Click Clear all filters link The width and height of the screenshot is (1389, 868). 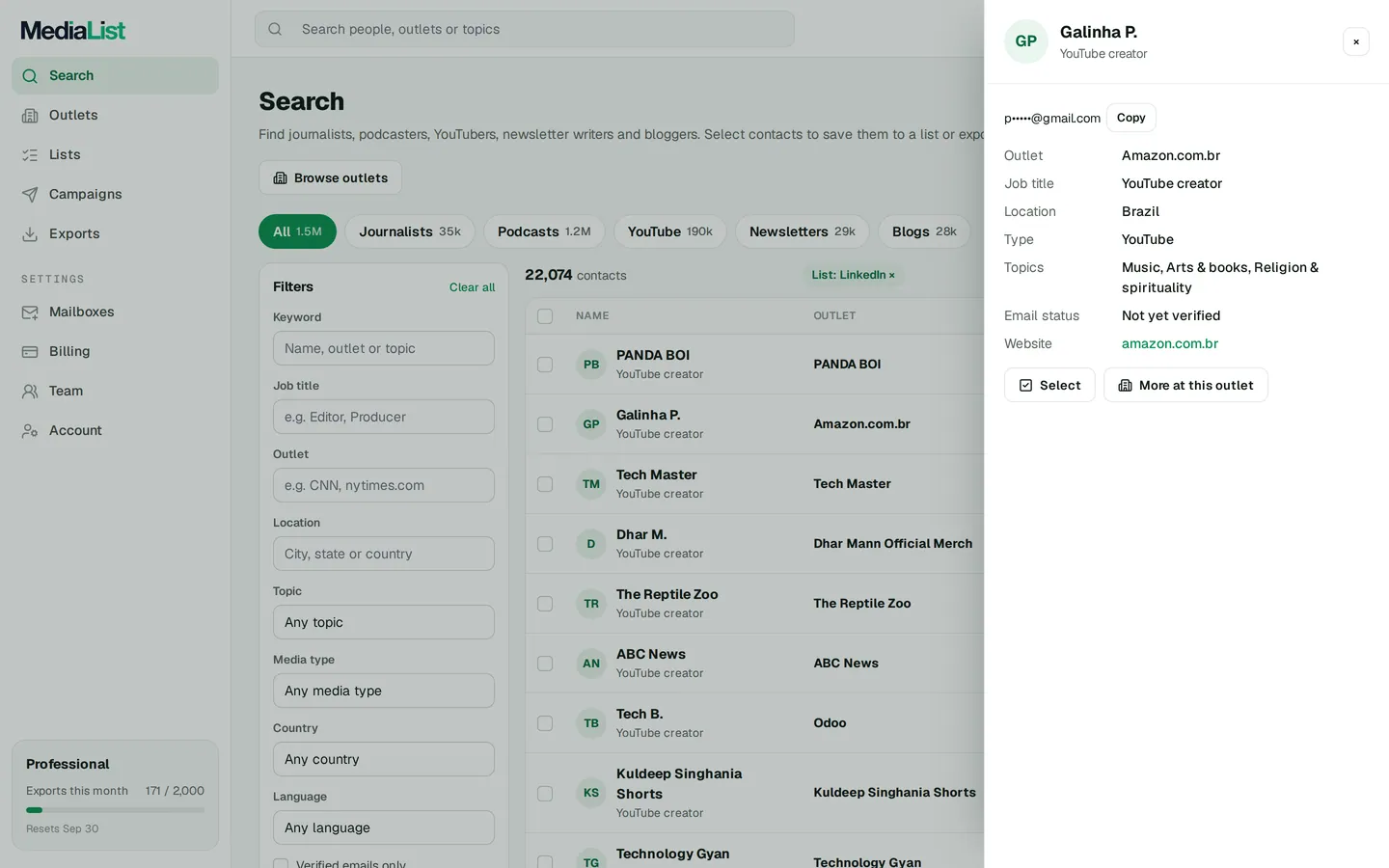pos(472,287)
